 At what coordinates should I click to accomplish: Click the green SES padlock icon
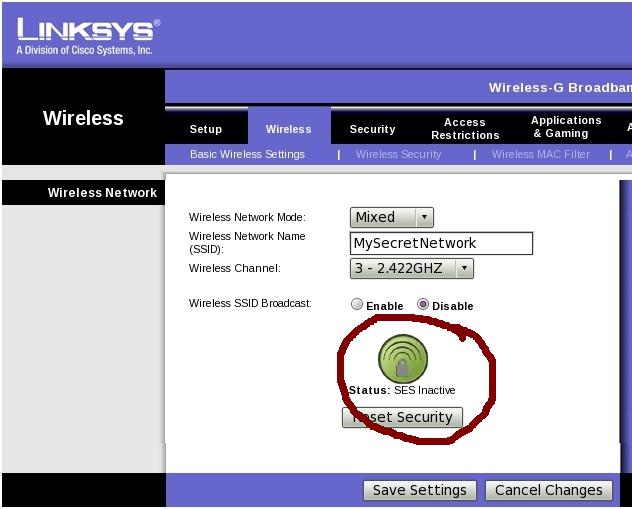click(403, 359)
